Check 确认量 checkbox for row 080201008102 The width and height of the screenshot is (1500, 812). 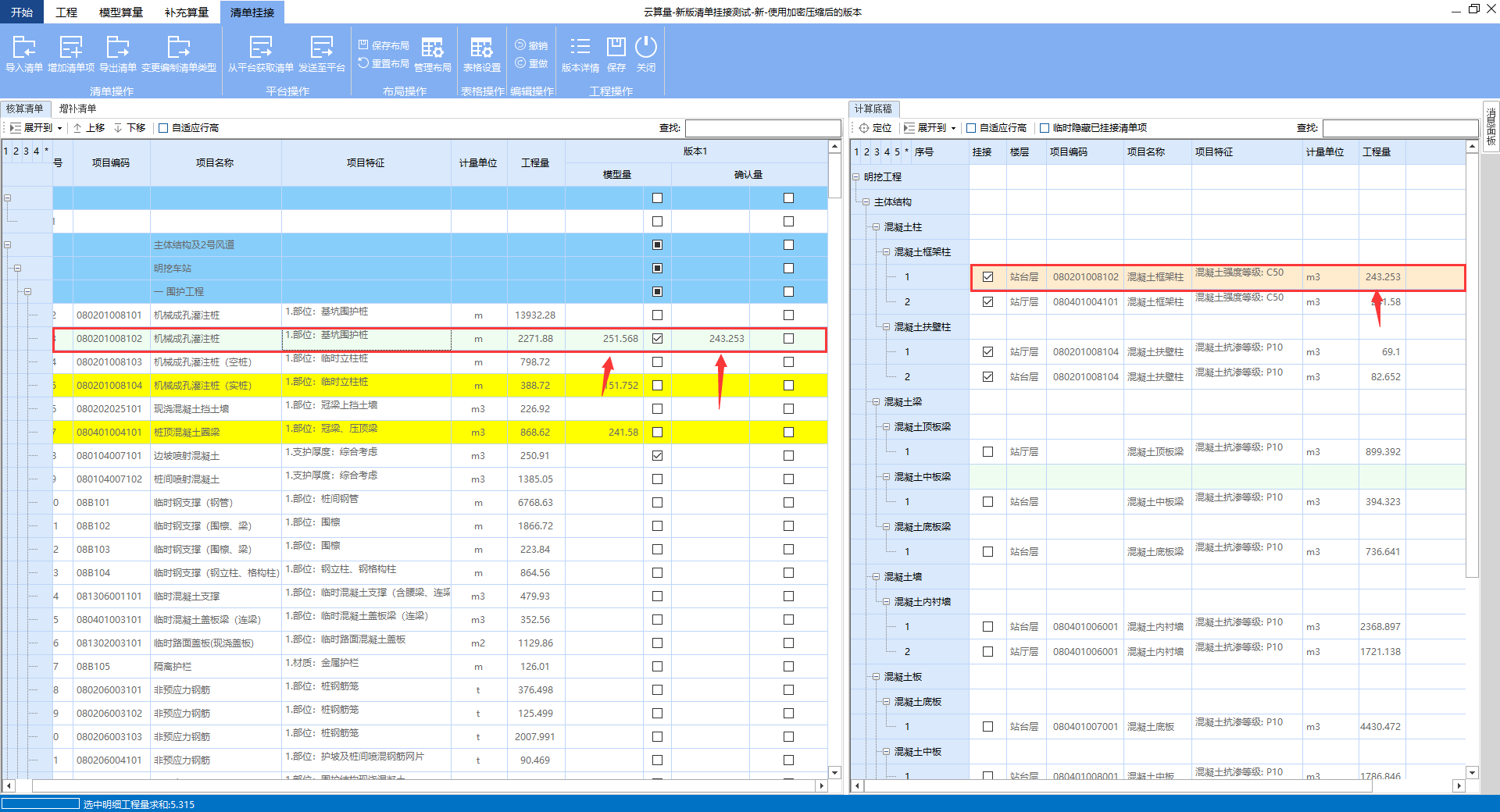(x=788, y=338)
